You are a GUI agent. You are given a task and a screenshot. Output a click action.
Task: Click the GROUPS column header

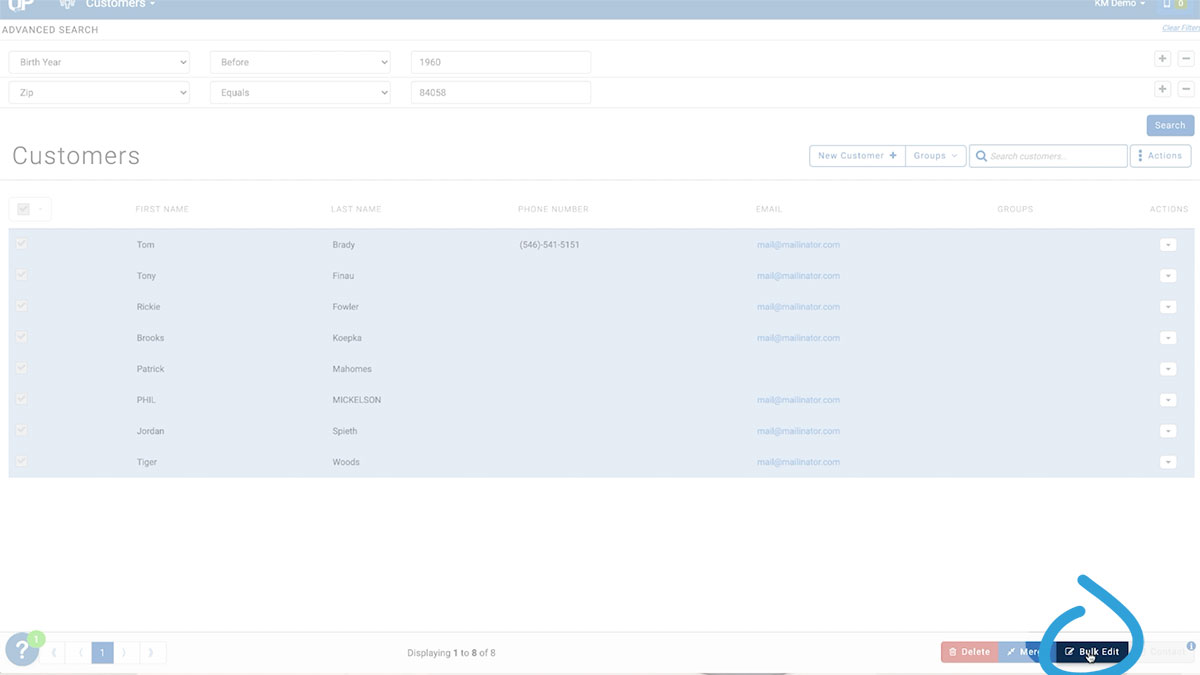[x=1015, y=209]
